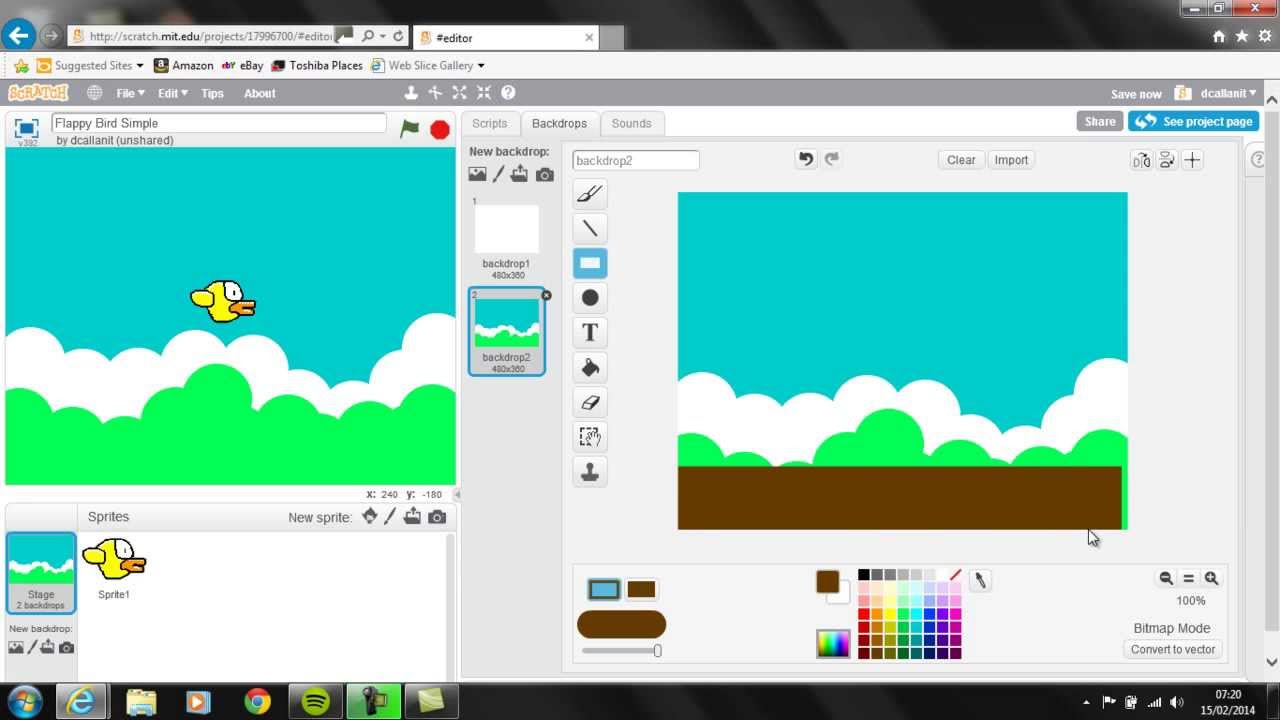
Task: Select the Ellipse tool
Action: tap(590, 298)
